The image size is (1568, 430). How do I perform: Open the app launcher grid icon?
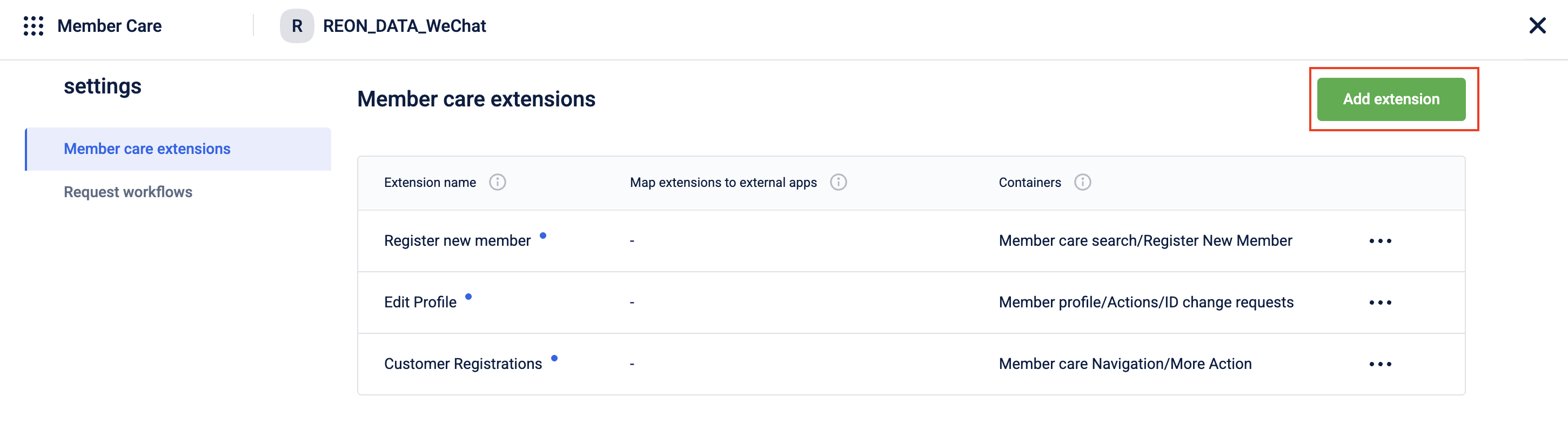point(33,26)
